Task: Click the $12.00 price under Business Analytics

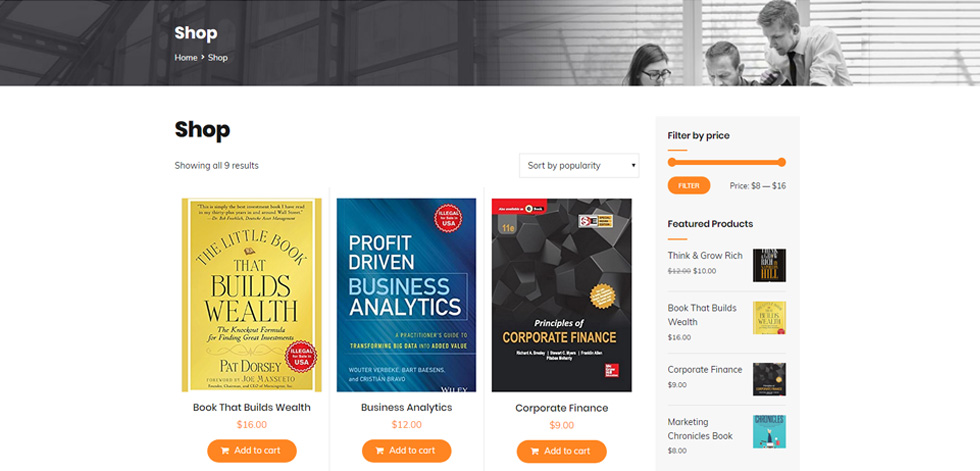Action: tap(406, 425)
